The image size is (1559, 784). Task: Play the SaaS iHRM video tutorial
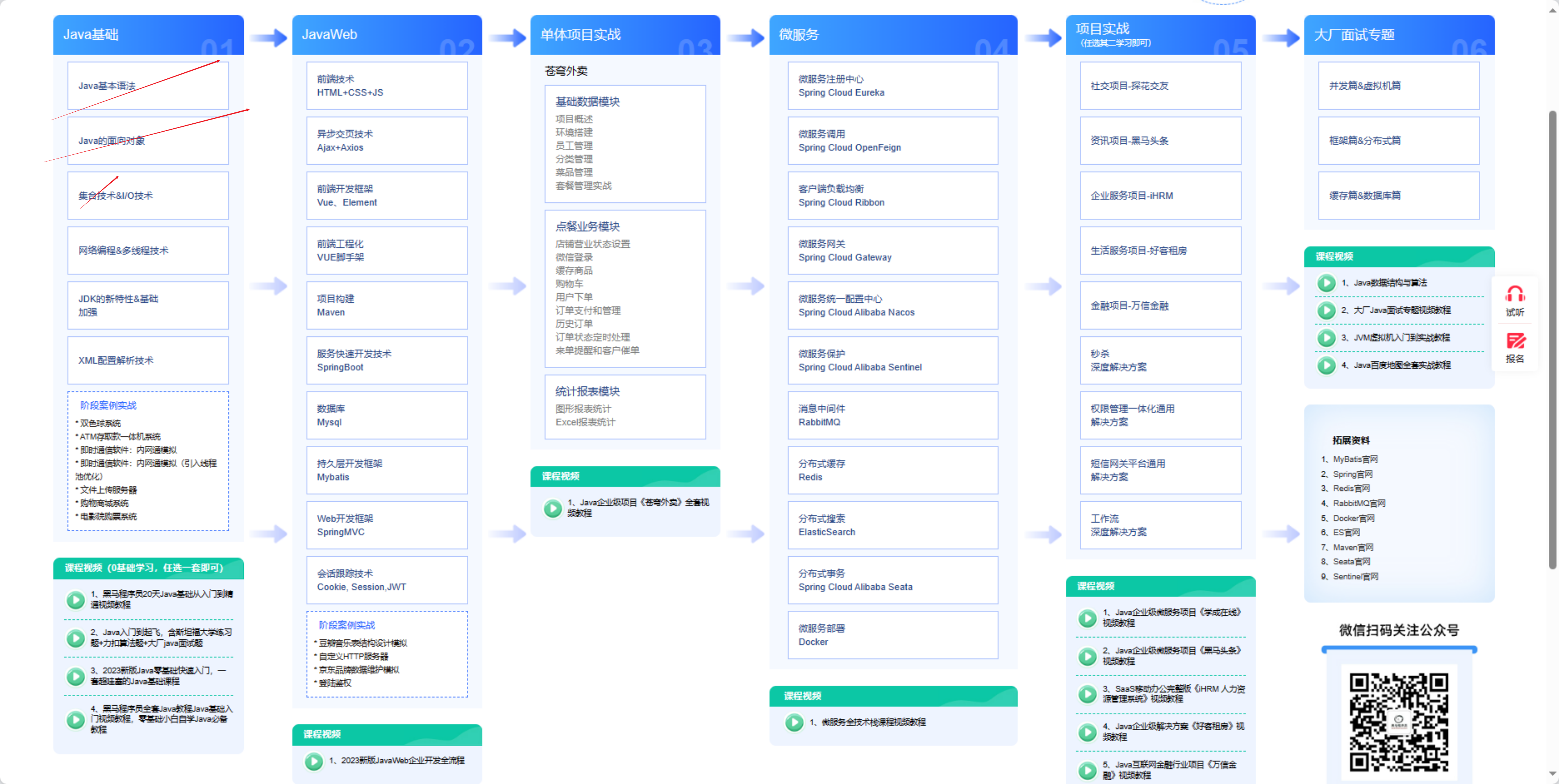tap(1088, 694)
